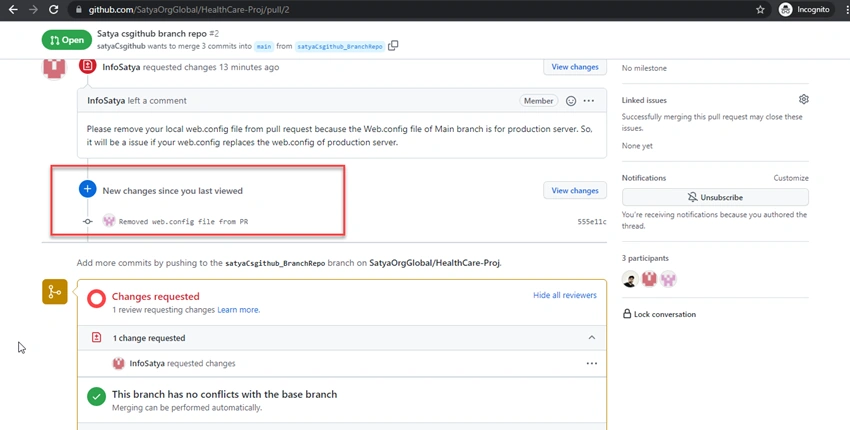This screenshot has height=430, width=850.
Task: Open InfoSatya review three-dot menu
Action: pyautogui.click(x=591, y=363)
